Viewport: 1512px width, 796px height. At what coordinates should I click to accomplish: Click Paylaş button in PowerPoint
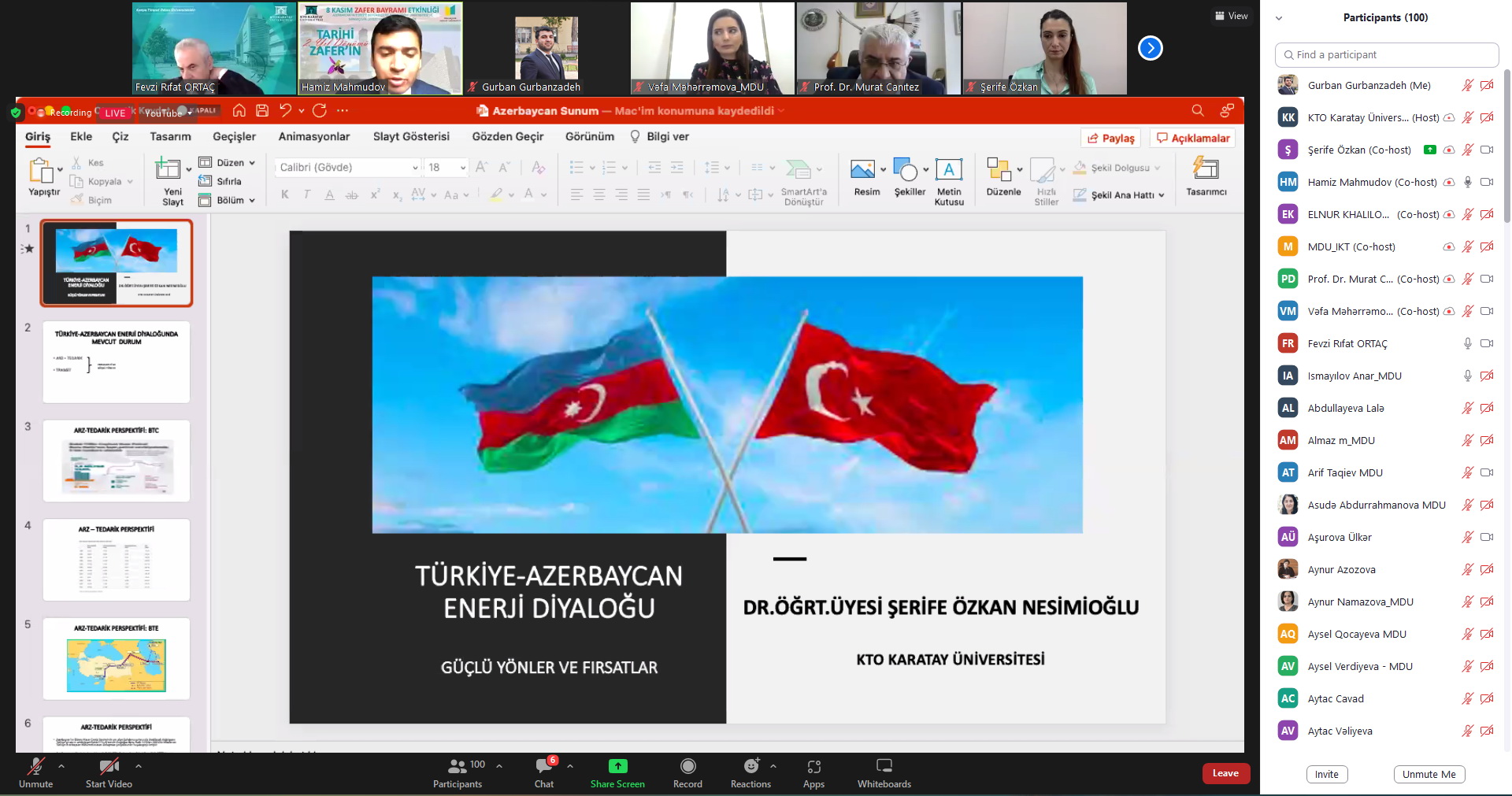pos(1111,138)
